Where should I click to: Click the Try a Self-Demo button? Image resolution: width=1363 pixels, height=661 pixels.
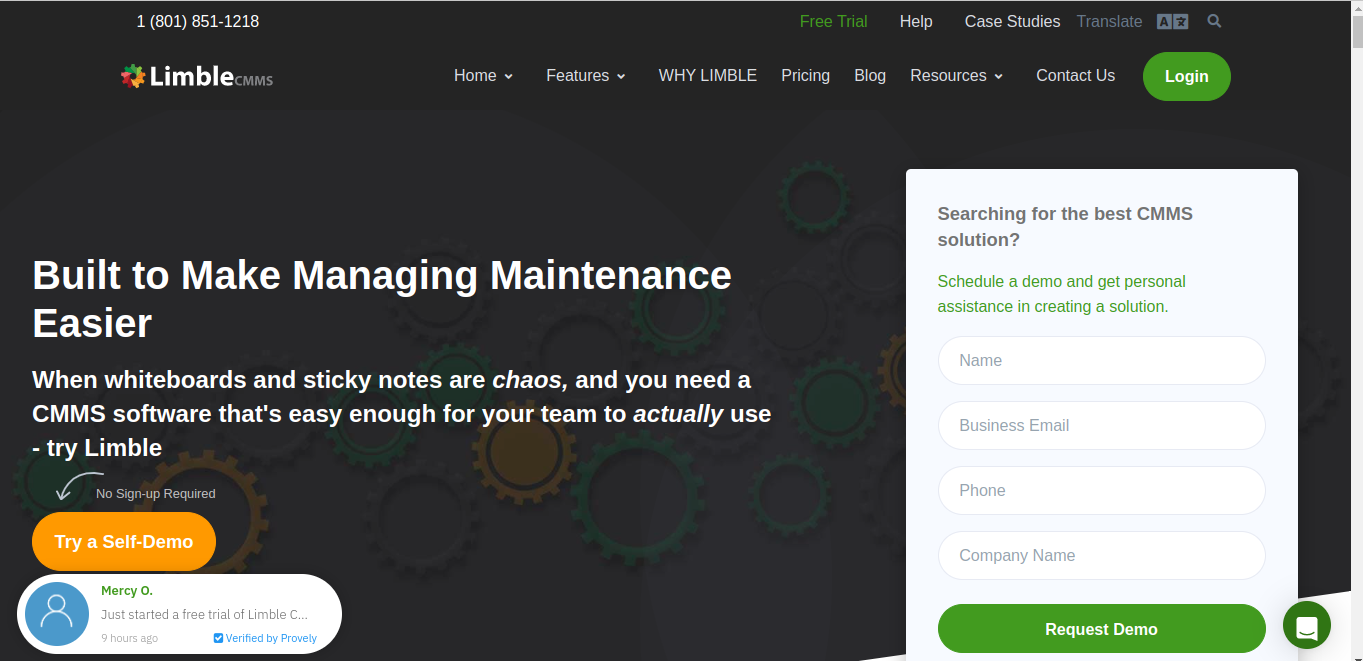tap(124, 542)
